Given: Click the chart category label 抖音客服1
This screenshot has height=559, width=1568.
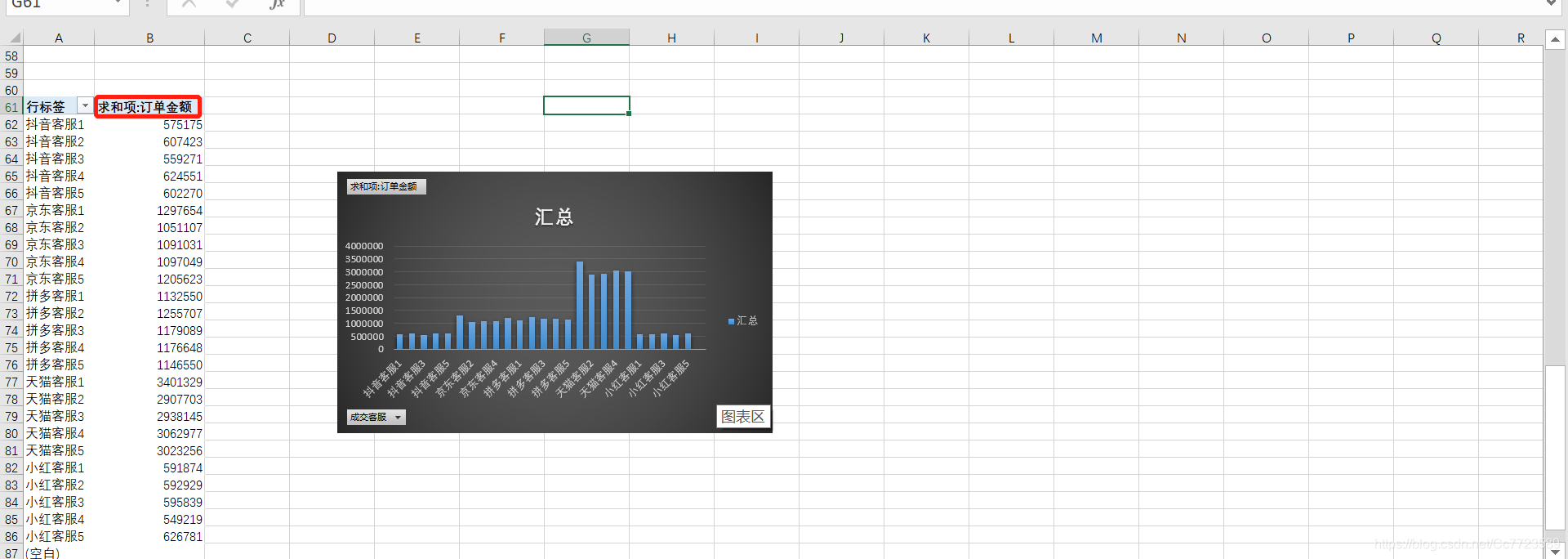Looking at the screenshot, I should click(382, 378).
